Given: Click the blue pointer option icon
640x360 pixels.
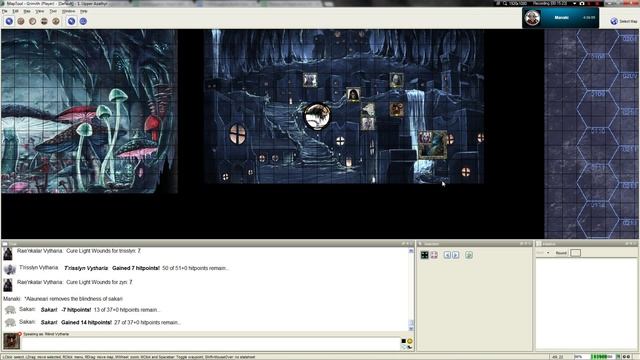Looking at the screenshot, I should pyautogui.click(x=71, y=21).
